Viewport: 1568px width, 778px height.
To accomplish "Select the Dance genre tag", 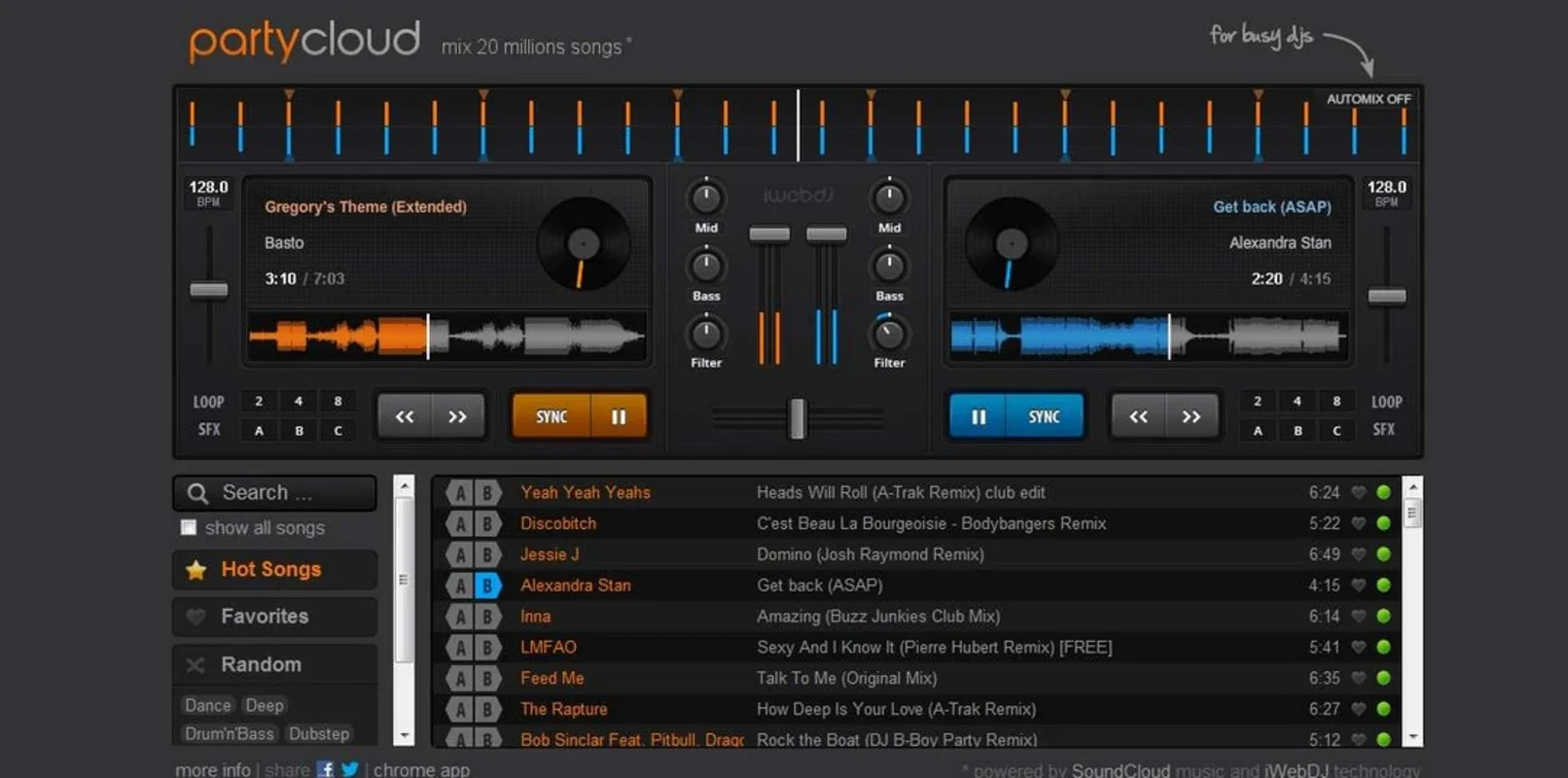I will tap(208, 705).
